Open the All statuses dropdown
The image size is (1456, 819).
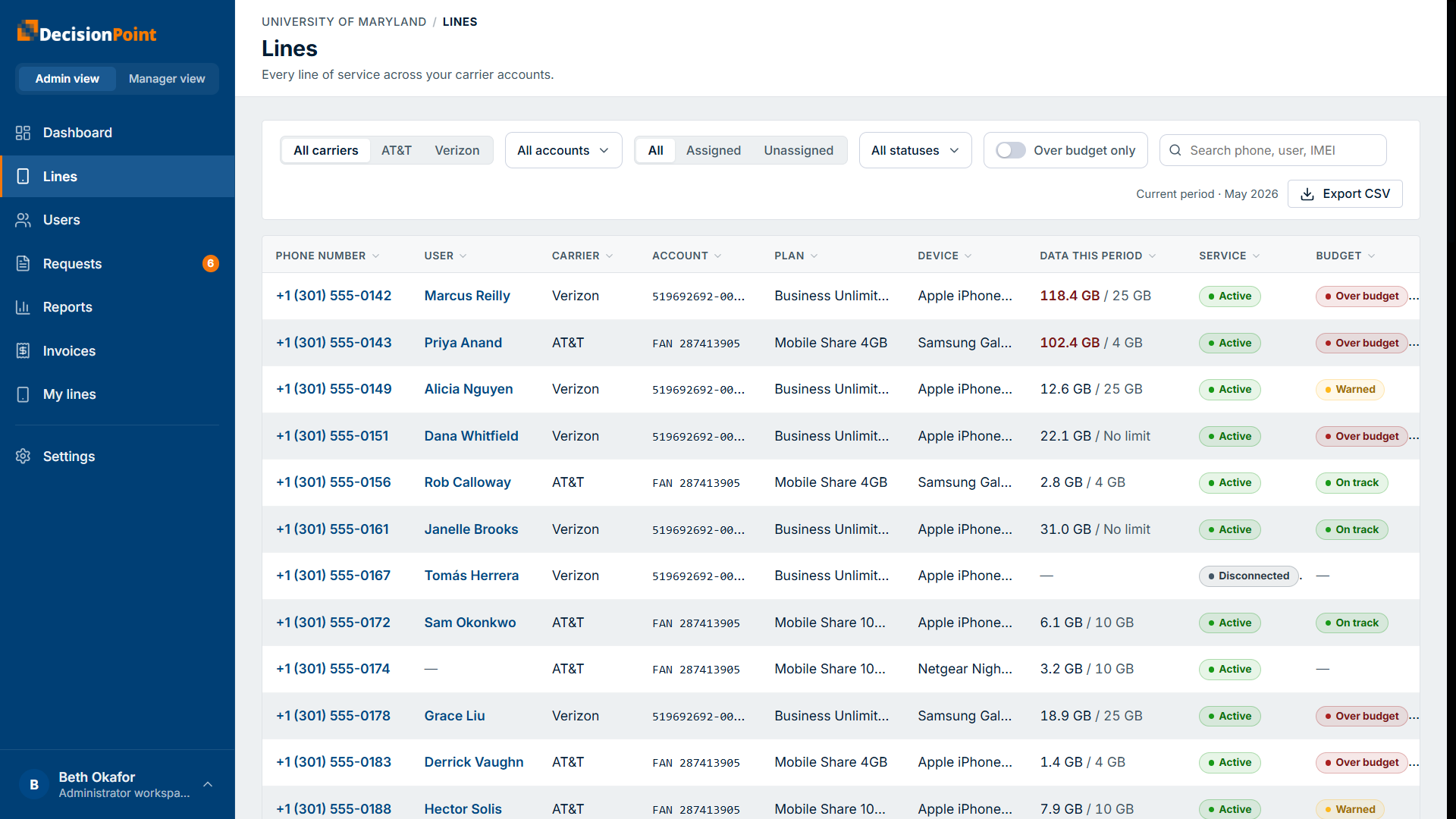pos(915,150)
